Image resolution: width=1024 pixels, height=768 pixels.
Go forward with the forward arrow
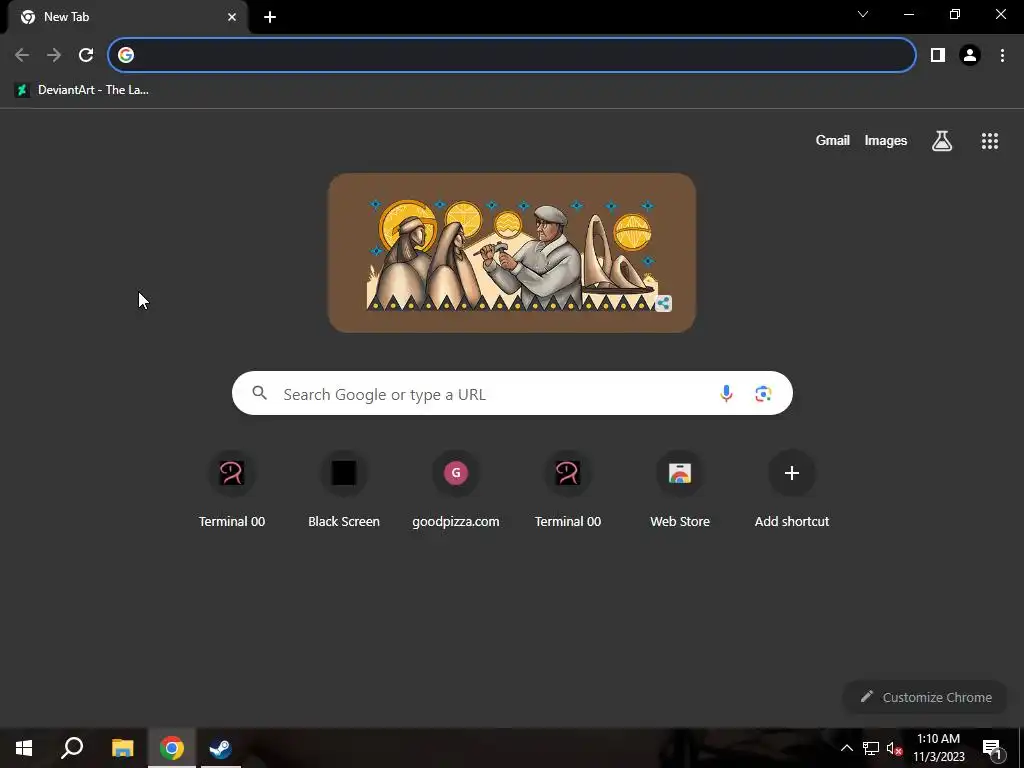pos(54,55)
